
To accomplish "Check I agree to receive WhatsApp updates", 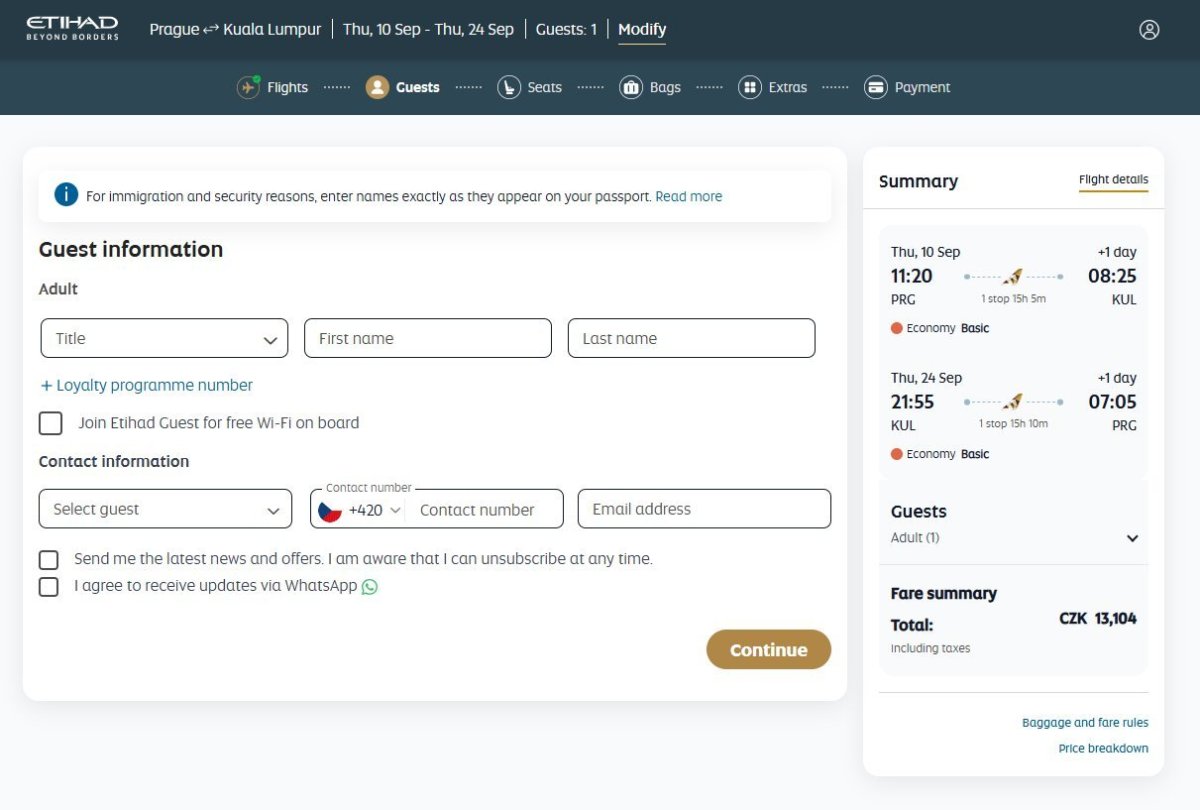I will (48, 586).
